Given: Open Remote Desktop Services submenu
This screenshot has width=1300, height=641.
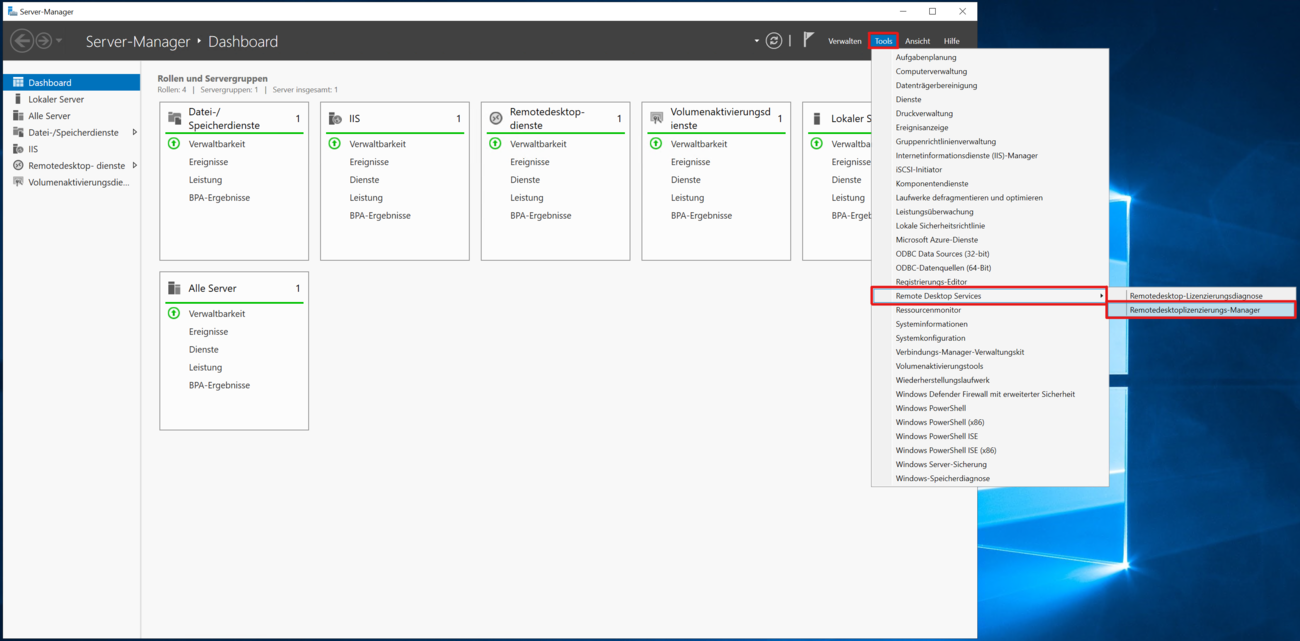Looking at the screenshot, I should point(990,296).
